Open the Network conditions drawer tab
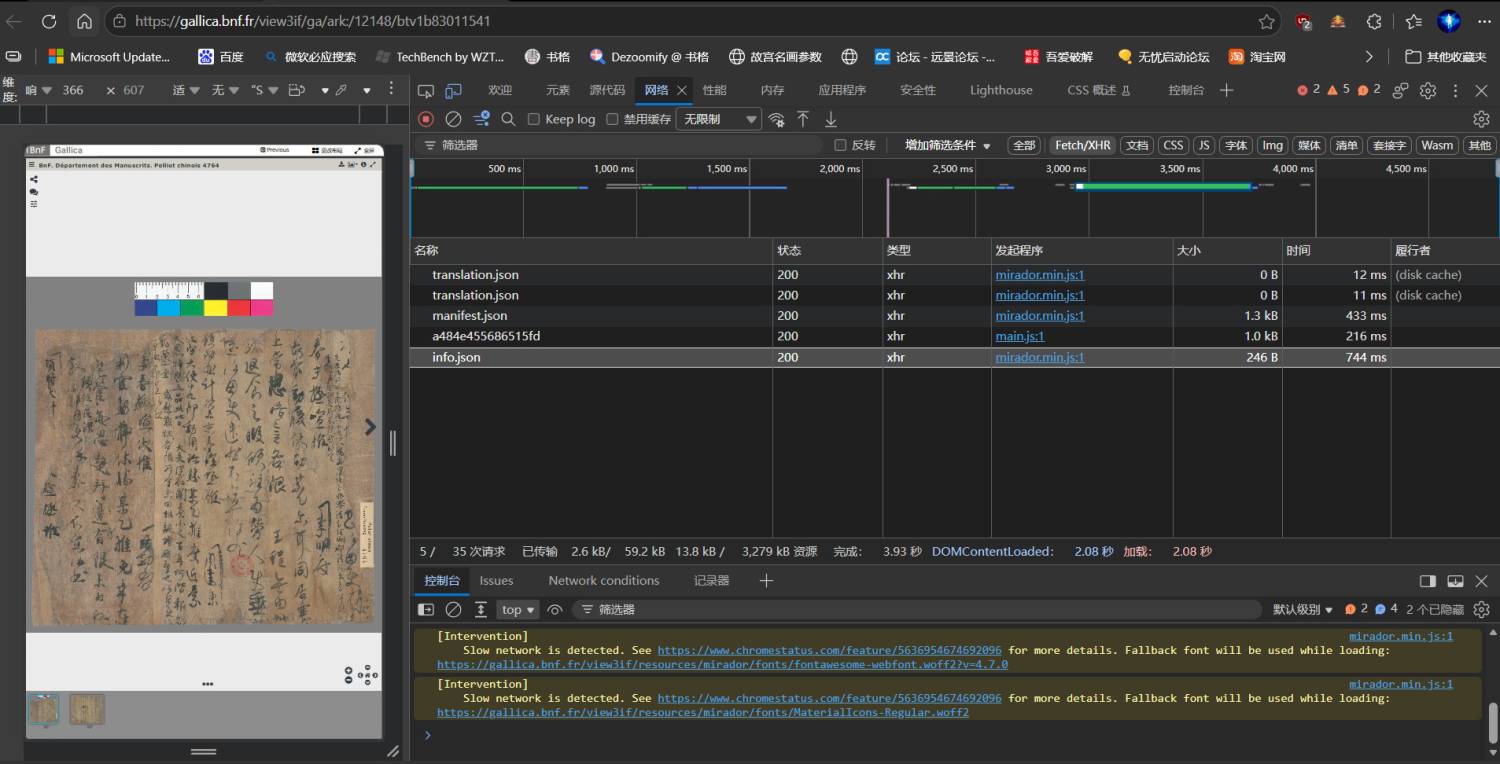The image size is (1500, 764). pos(604,580)
